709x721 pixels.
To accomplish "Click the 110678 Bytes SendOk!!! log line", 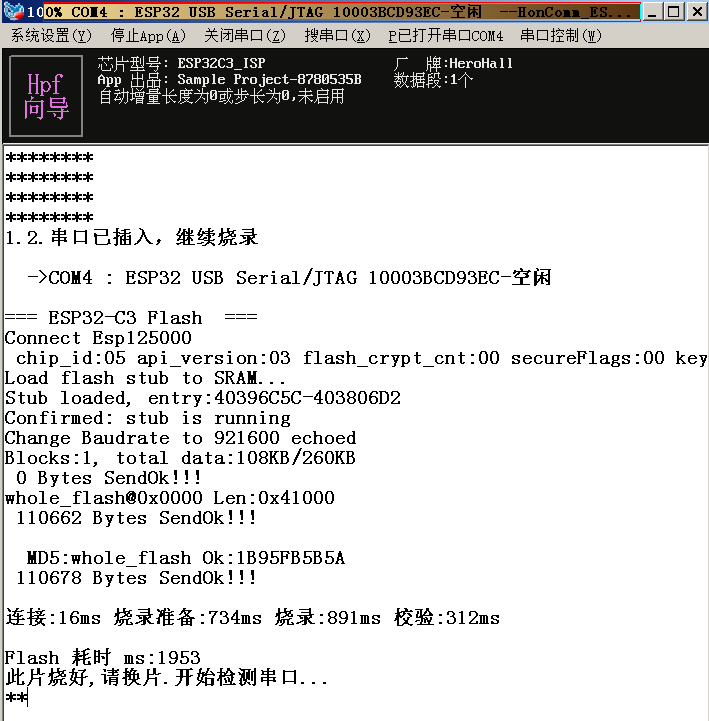I will click(136, 578).
